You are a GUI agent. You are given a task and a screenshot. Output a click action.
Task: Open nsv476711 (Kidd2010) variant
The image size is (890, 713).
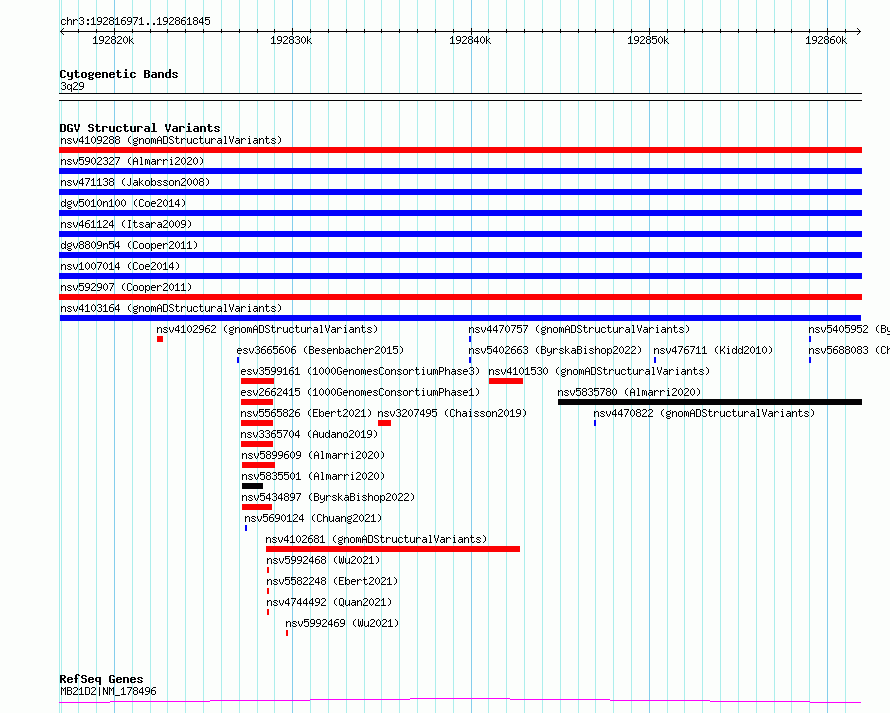point(713,350)
